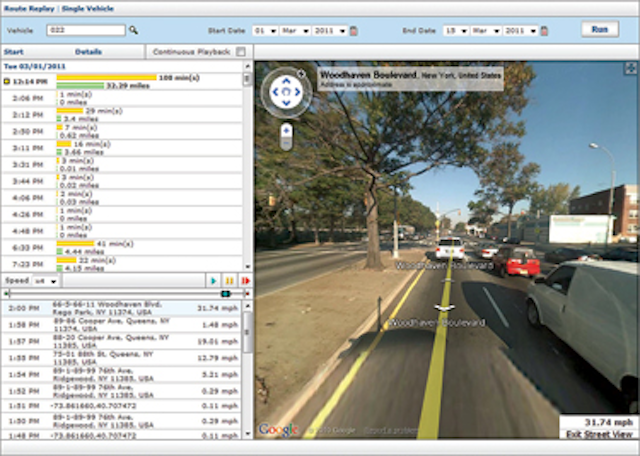Search vehicle with magnifier icon
The height and width of the screenshot is (456, 640).
click(133, 30)
